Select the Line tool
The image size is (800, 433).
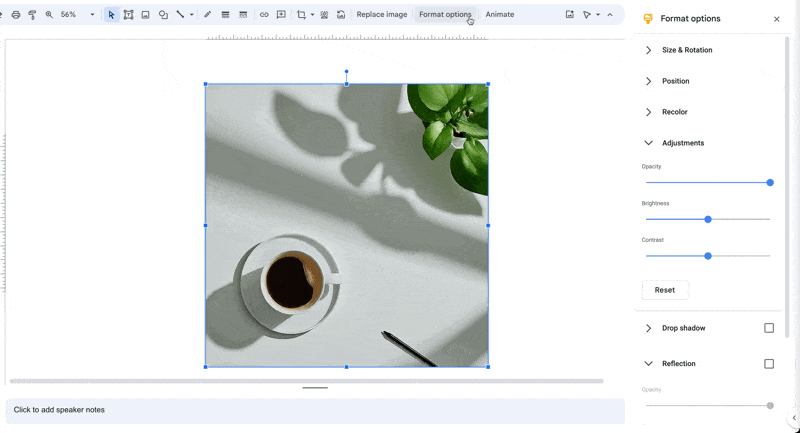pyautogui.click(x=180, y=15)
